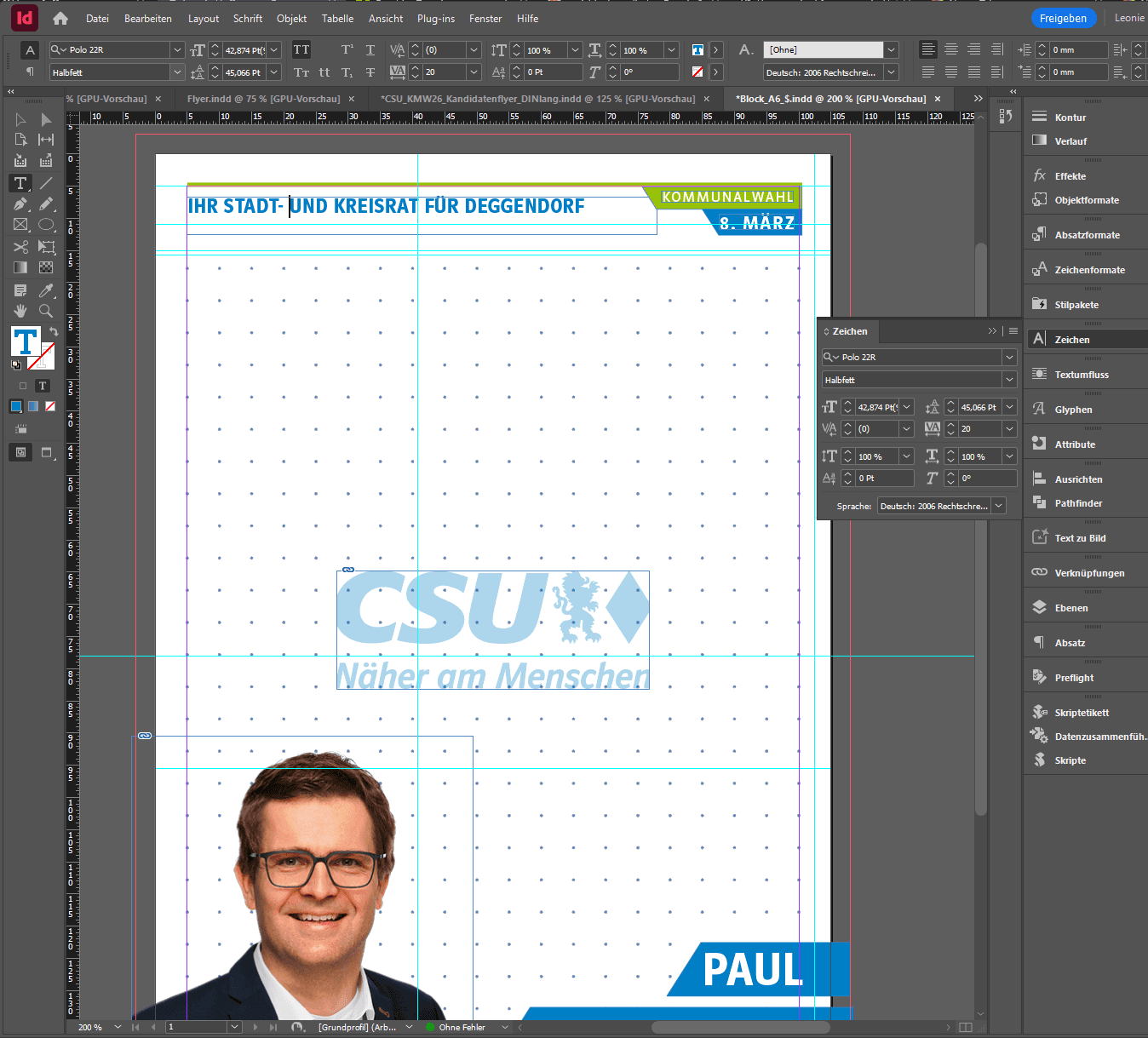This screenshot has width=1148, height=1038.
Task: Toggle subscript formatting
Action: point(347,72)
